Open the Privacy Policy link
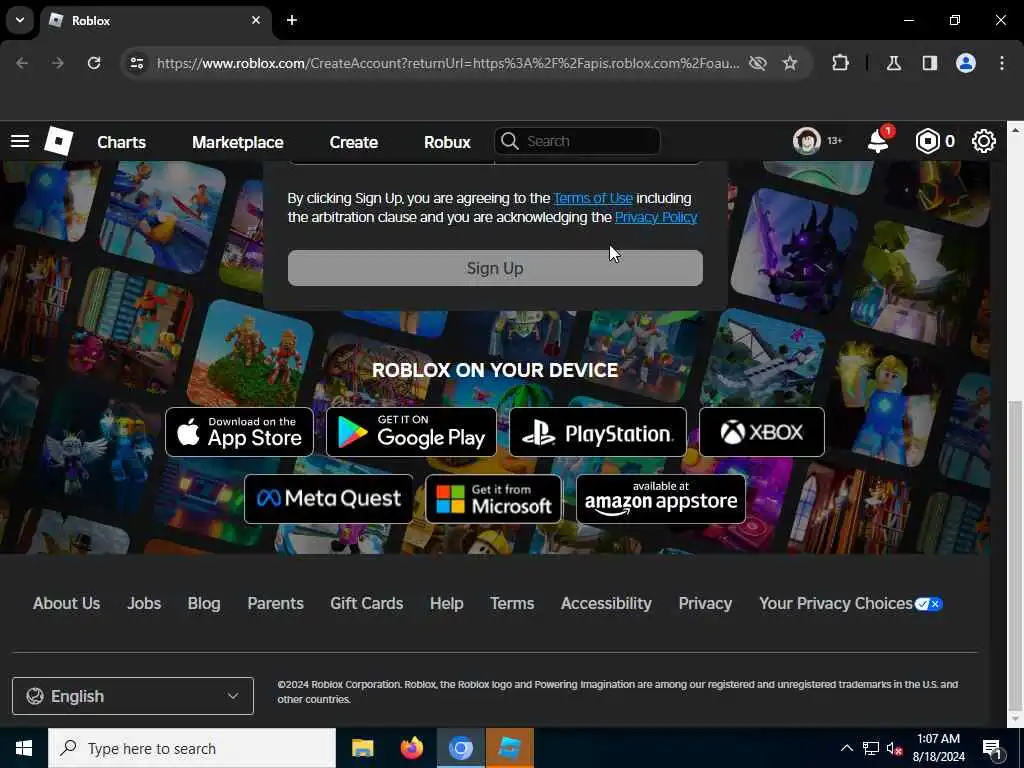Image resolution: width=1024 pixels, height=768 pixels. coord(656,217)
